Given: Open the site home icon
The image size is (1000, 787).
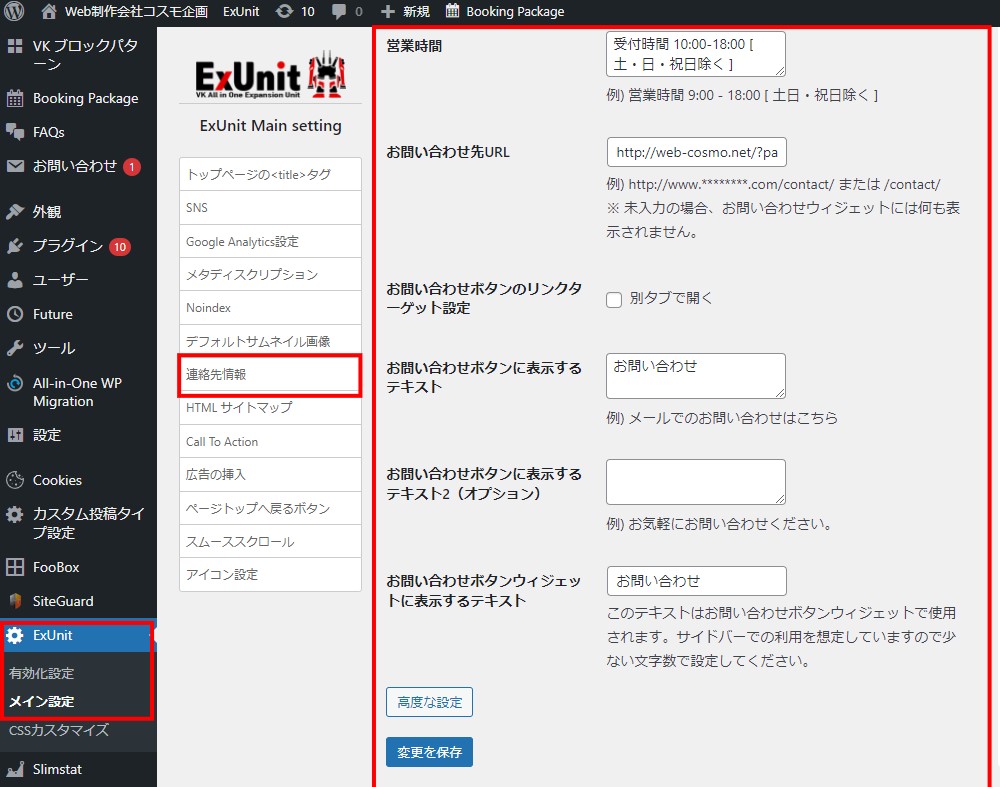Looking at the screenshot, I should click(49, 12).
